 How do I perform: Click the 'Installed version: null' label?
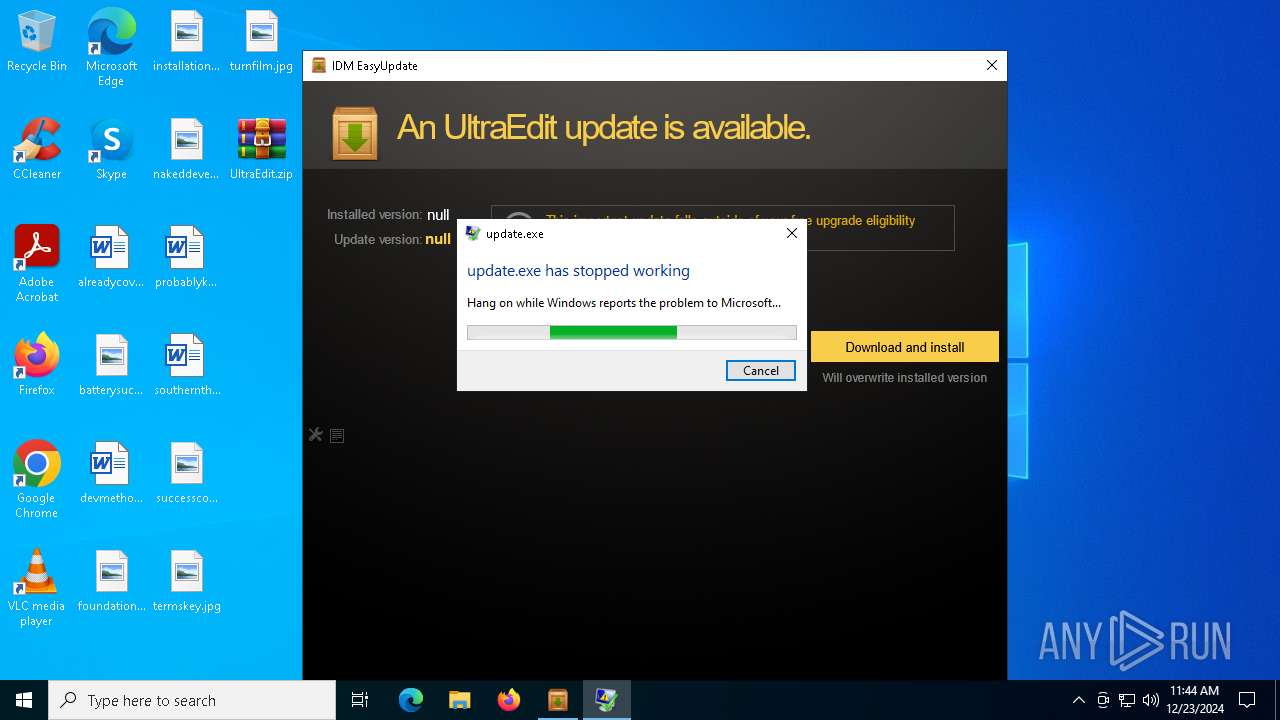click(388, 214)
